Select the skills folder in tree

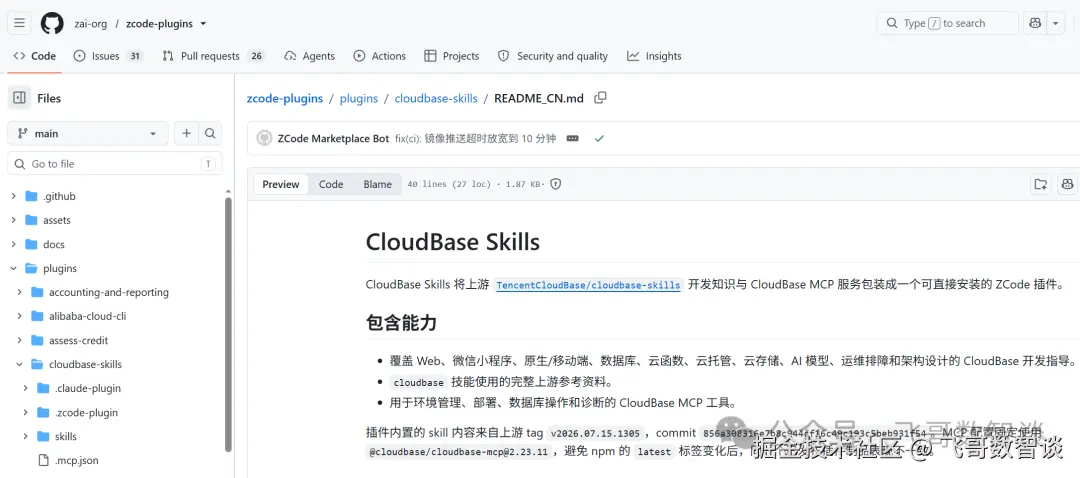click(66, 436)
